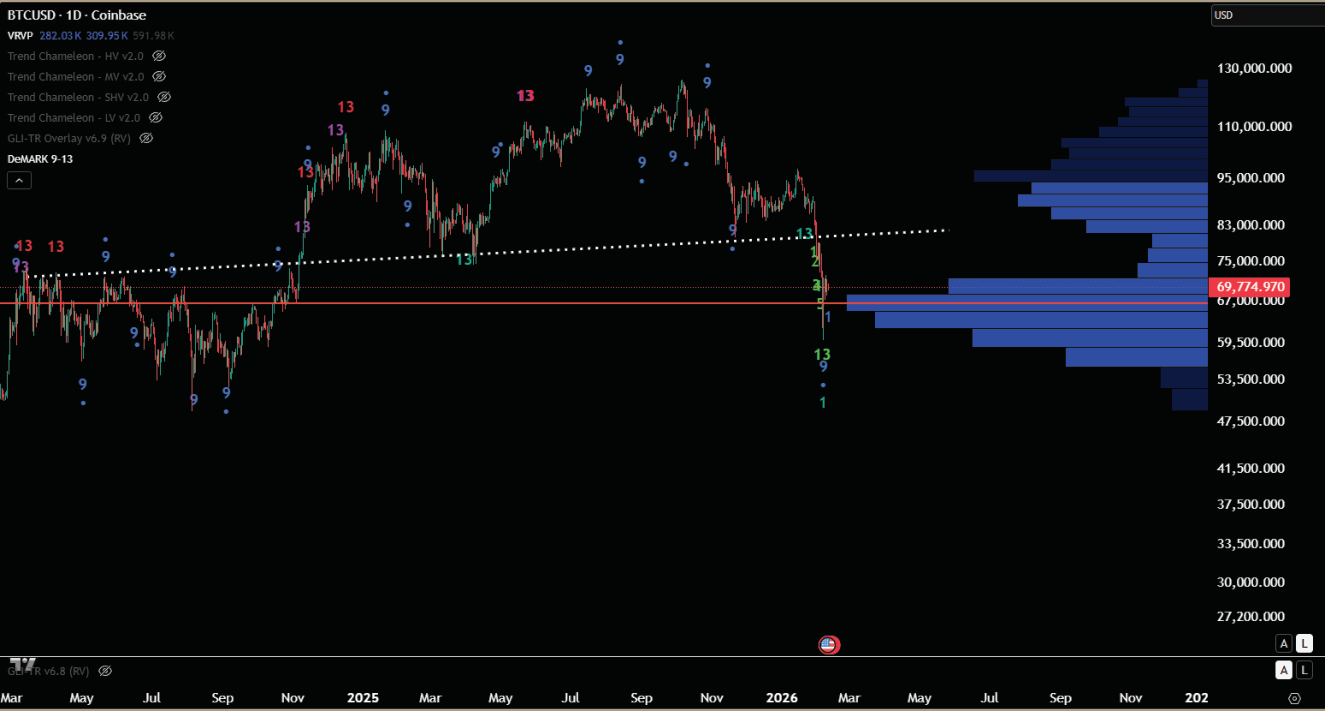Click the 130,000.000 price axis label
Screen dimensions: 1325x711
(1254, 68)
